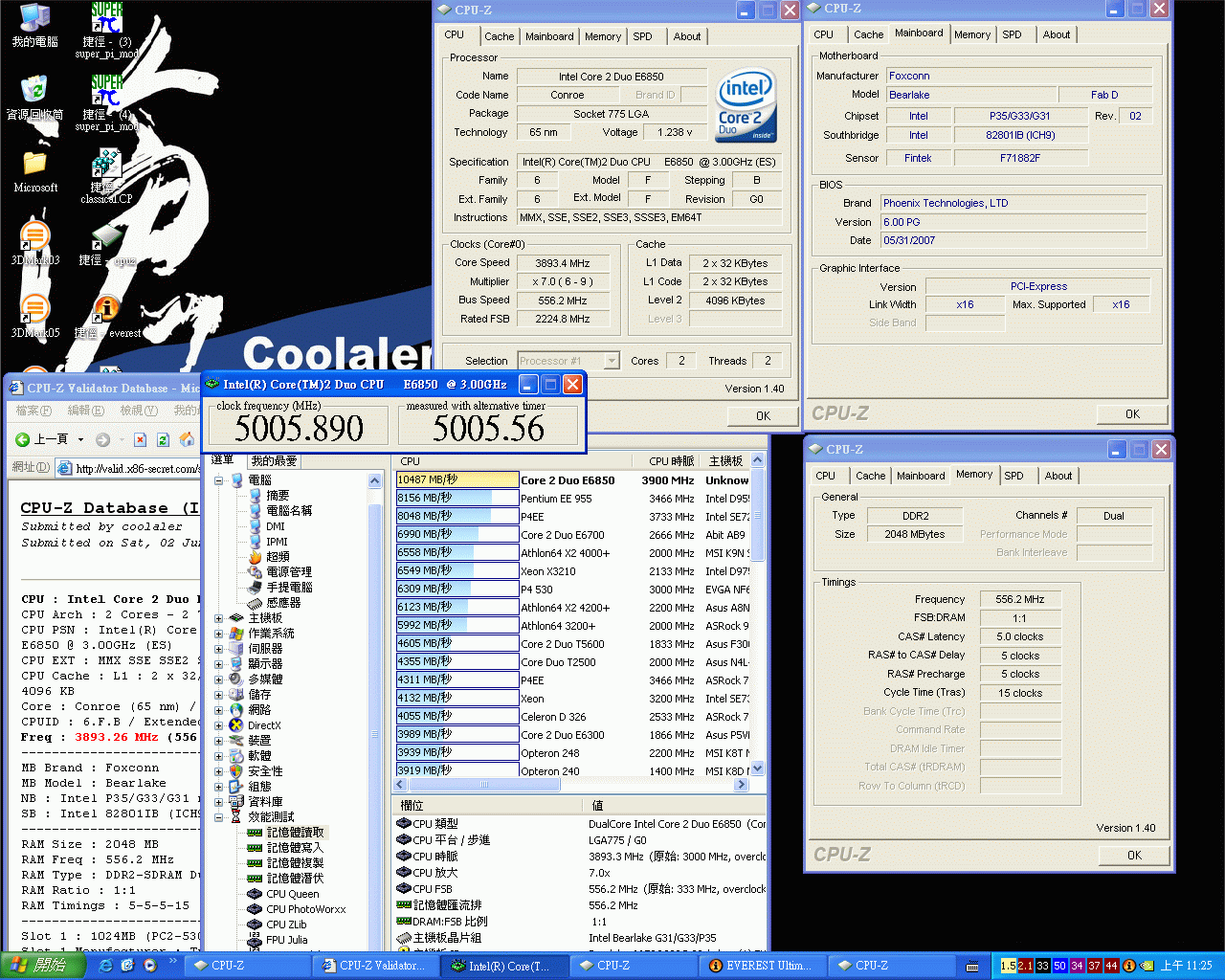The image size is (1225, 980).
Task: Select 記憶體潛伏 benchmark item
Action: click(295, 879)
